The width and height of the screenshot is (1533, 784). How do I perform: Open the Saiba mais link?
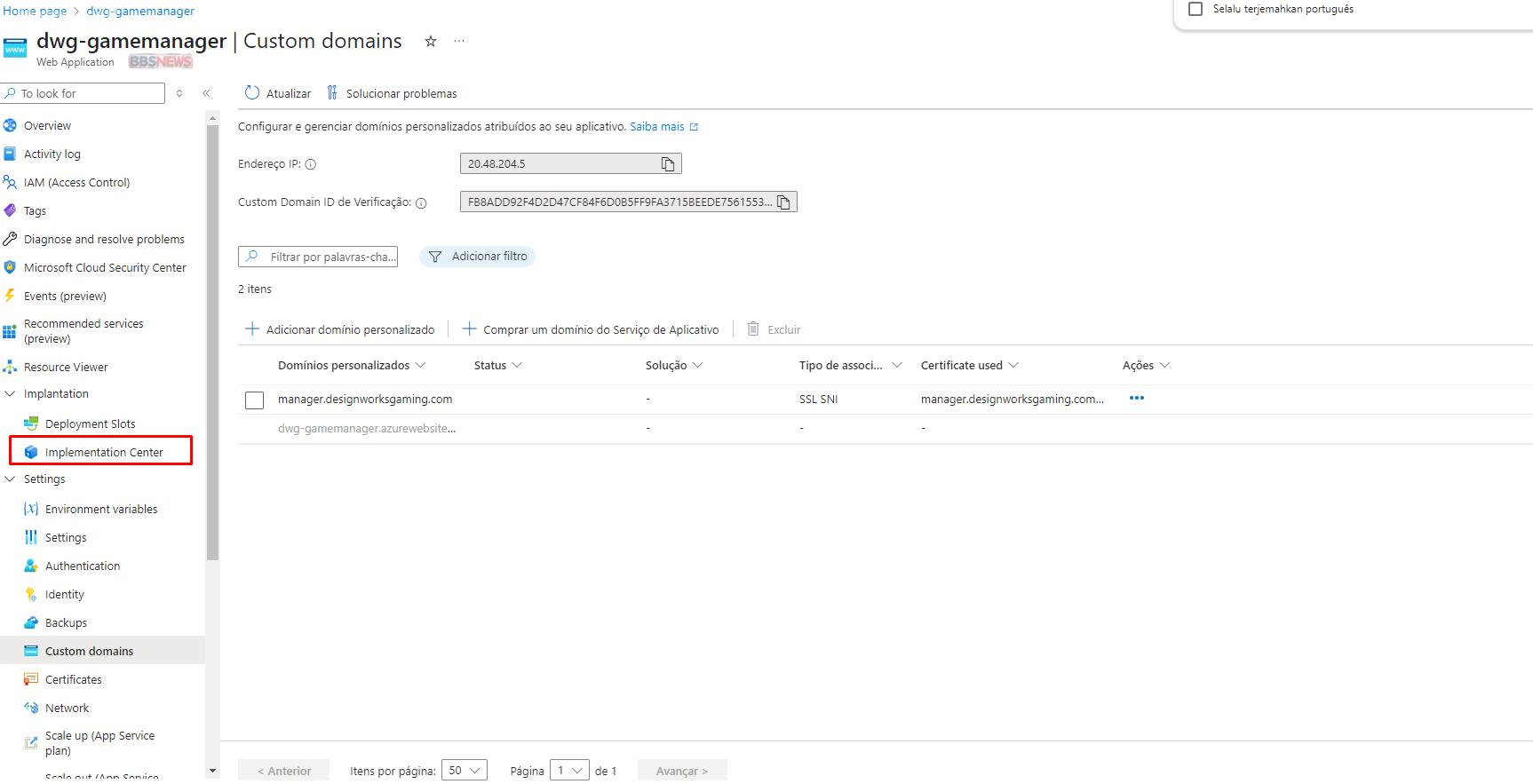(657, 127)
